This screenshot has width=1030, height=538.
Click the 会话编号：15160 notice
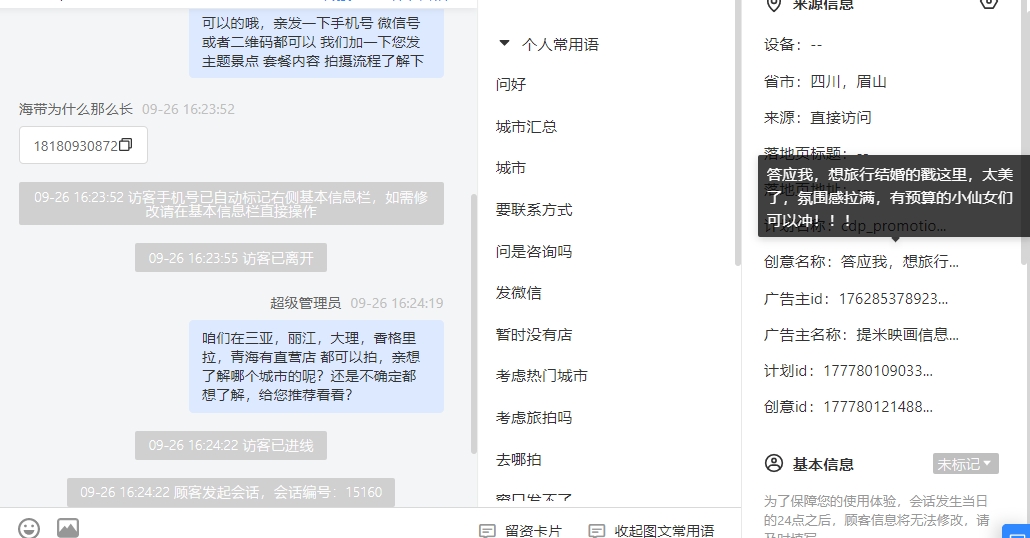coord(231,492)
